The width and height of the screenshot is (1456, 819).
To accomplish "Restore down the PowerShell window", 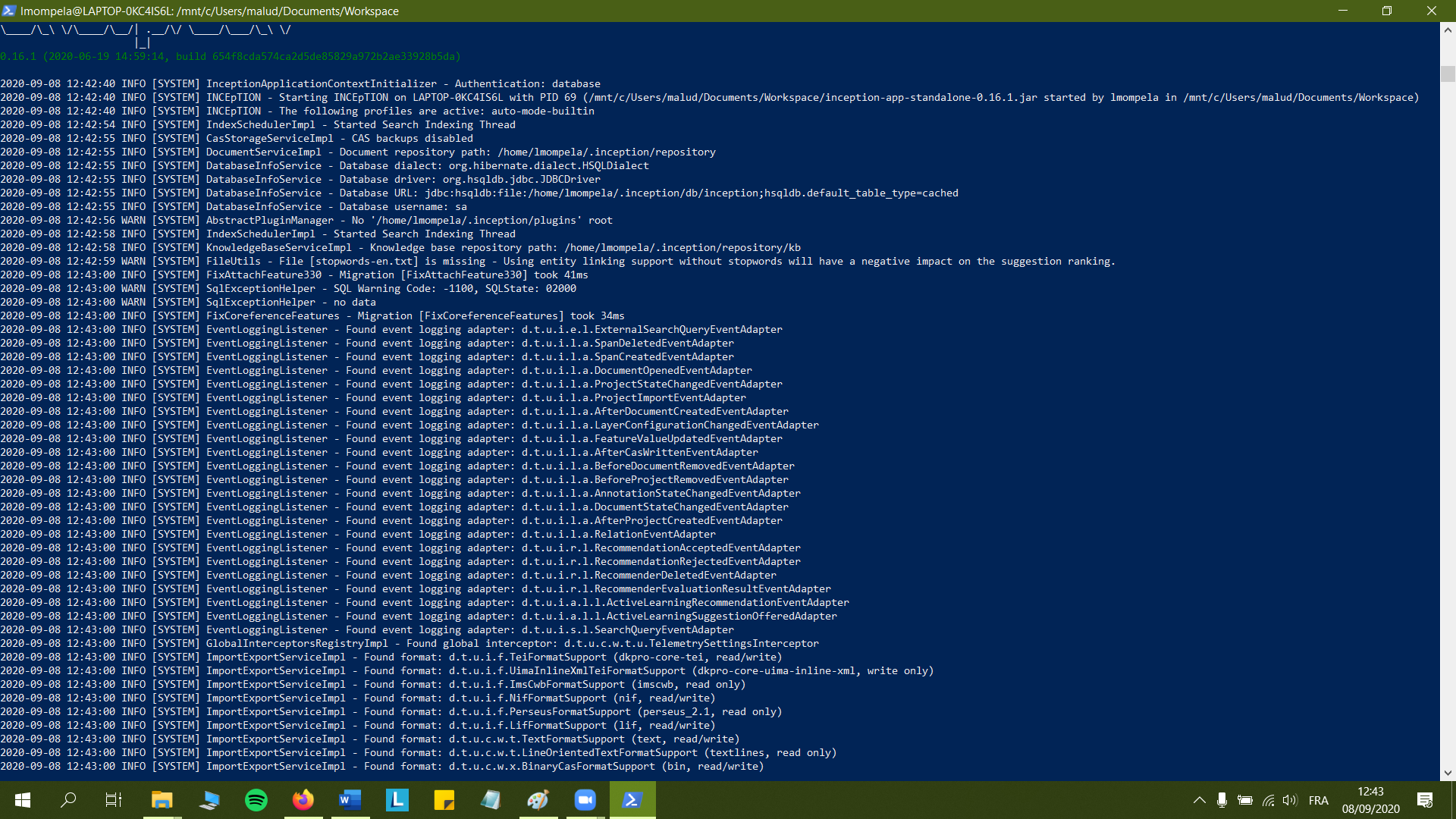I will pyautogui.click(x=1387, y=11).
